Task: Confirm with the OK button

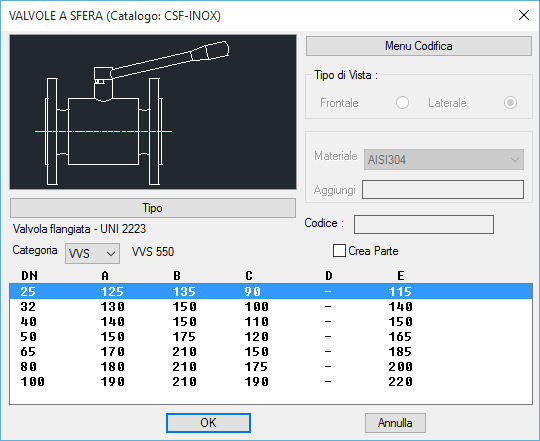Action: click(208, 423)
